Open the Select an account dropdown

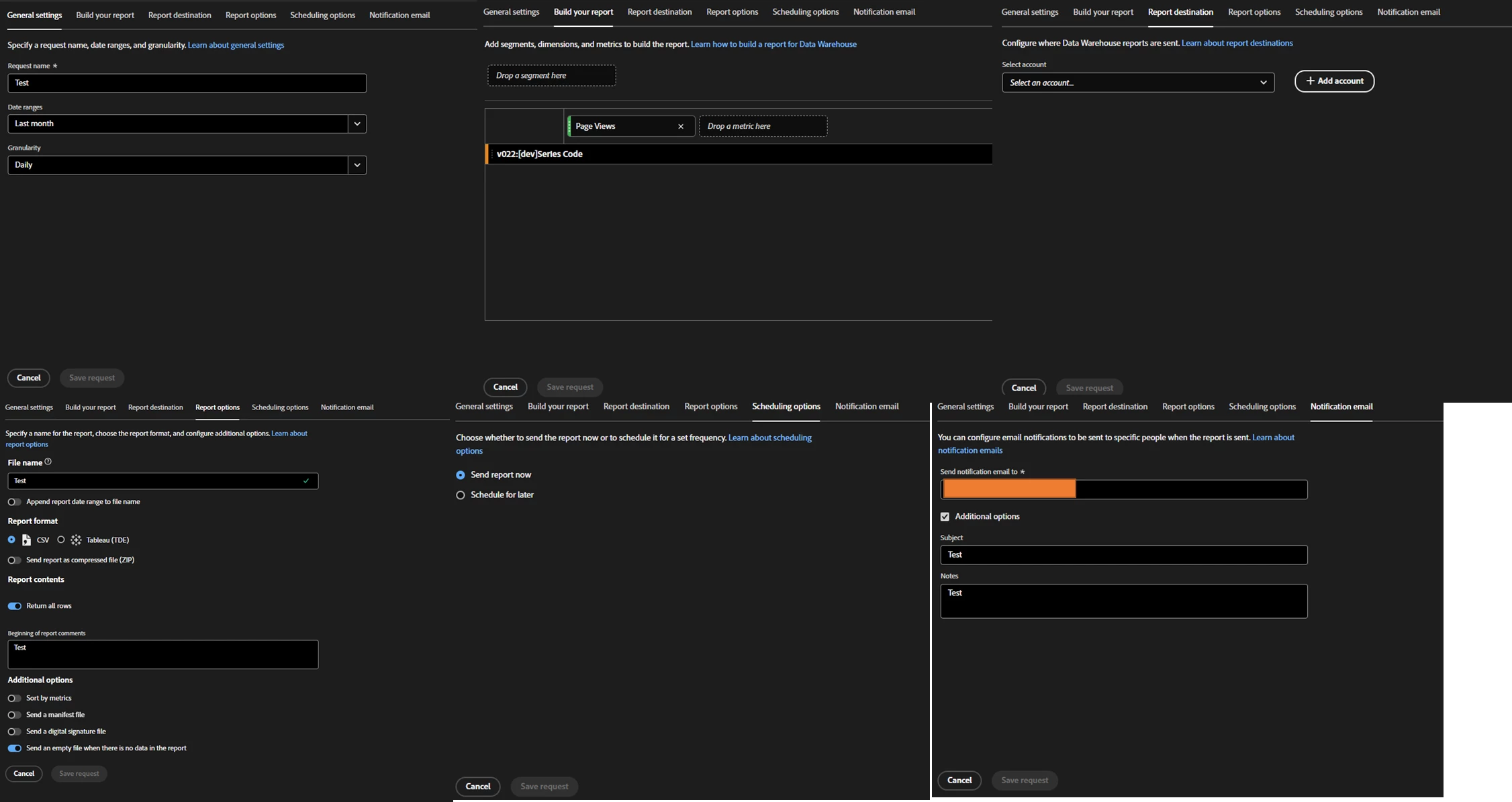1137,83
